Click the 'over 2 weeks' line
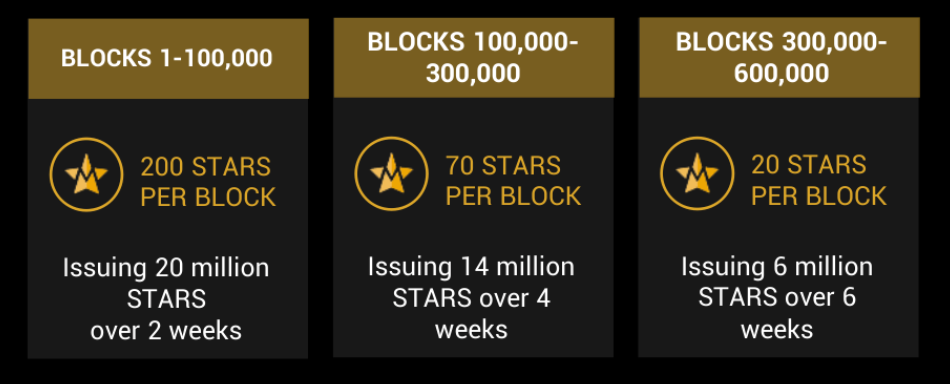 coord(166,331)
